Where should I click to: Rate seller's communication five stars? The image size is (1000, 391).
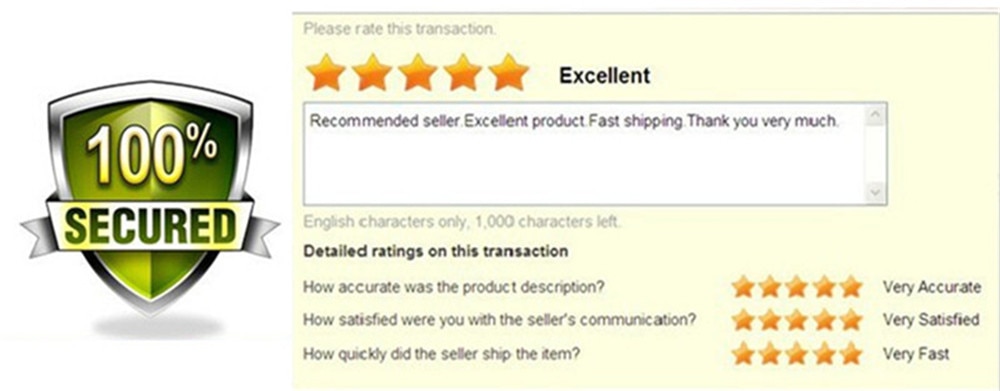pyautogui.click(x=851, y=320)
